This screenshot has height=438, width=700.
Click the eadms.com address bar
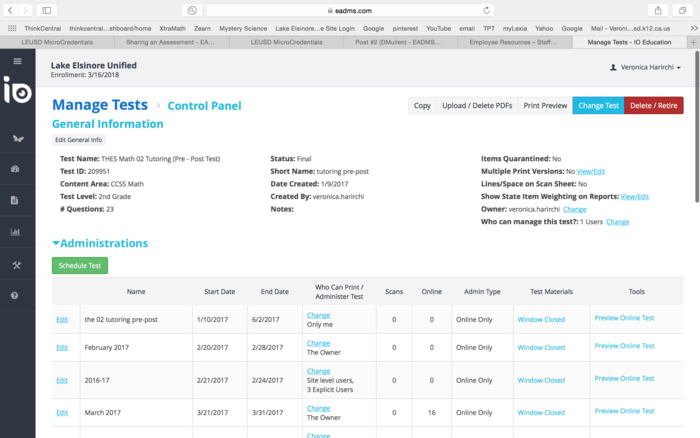pos(349,10)
